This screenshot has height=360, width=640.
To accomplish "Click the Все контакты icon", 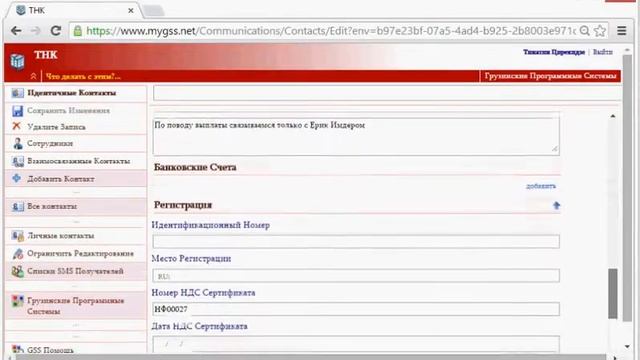I will coord(18,207).
